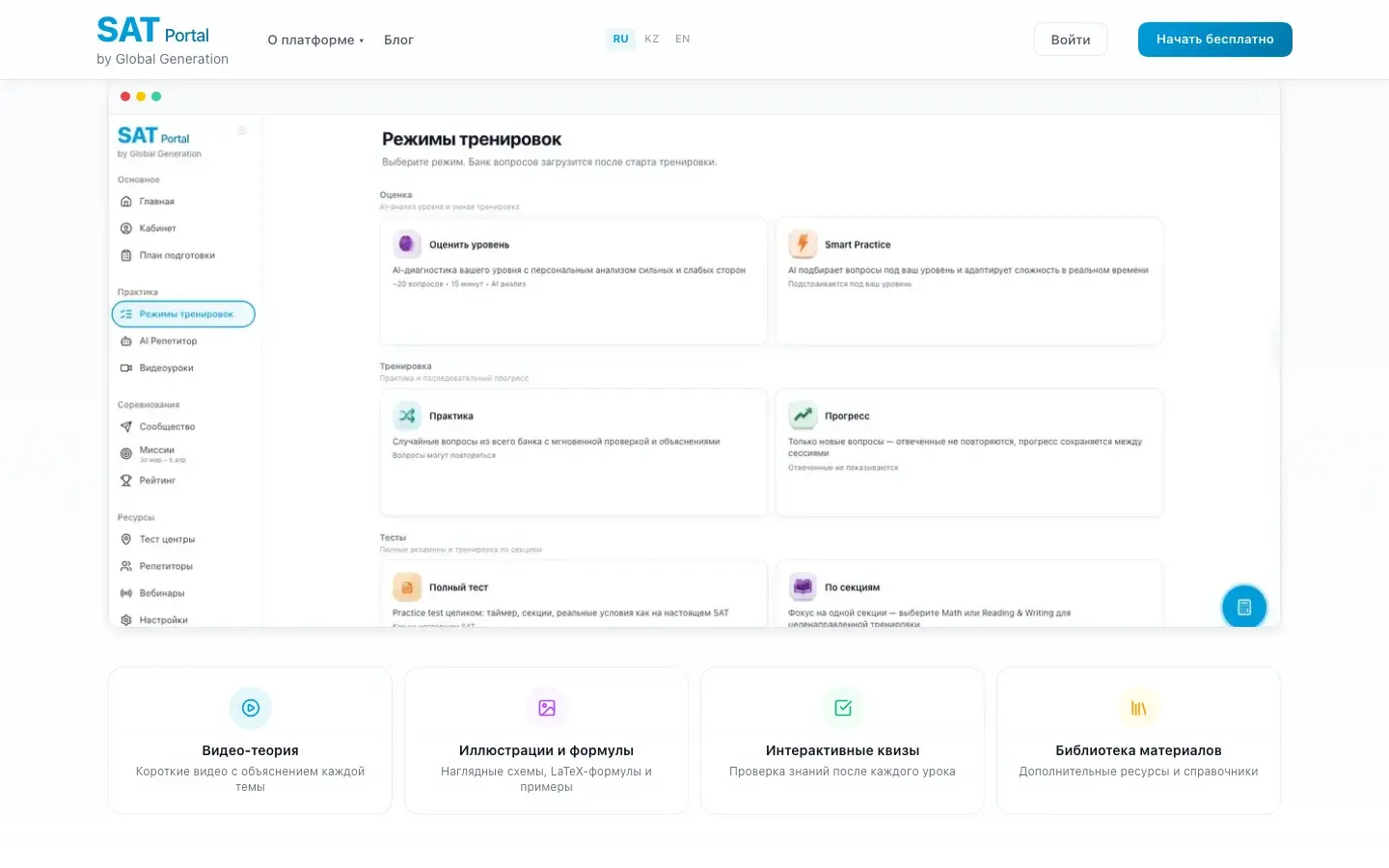Click the Репетиторы people icon

125,566
